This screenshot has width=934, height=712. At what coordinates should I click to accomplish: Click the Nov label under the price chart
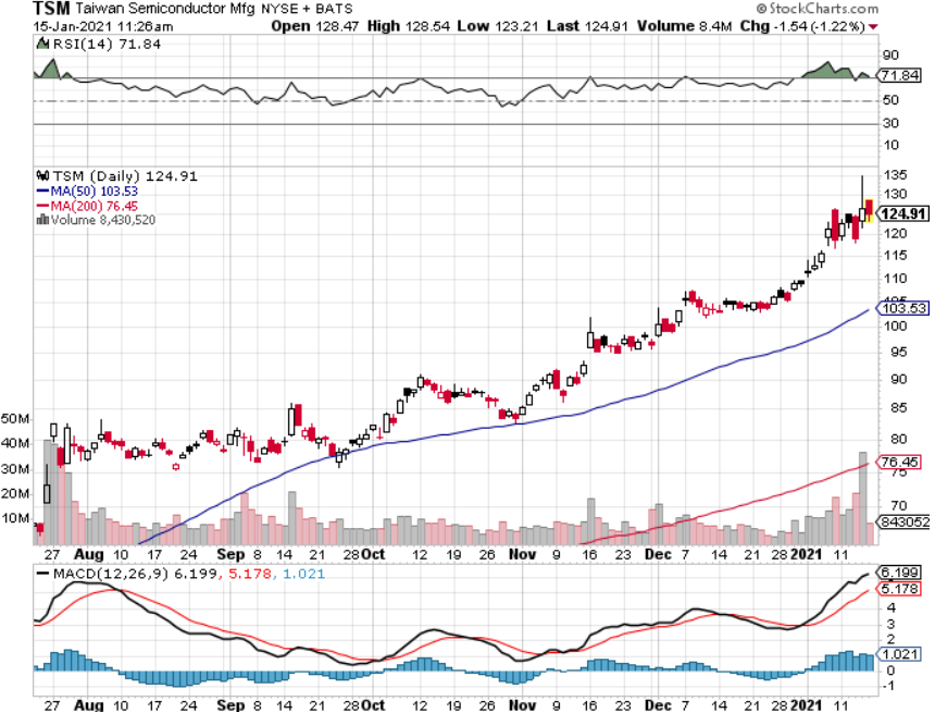[522, 555]
